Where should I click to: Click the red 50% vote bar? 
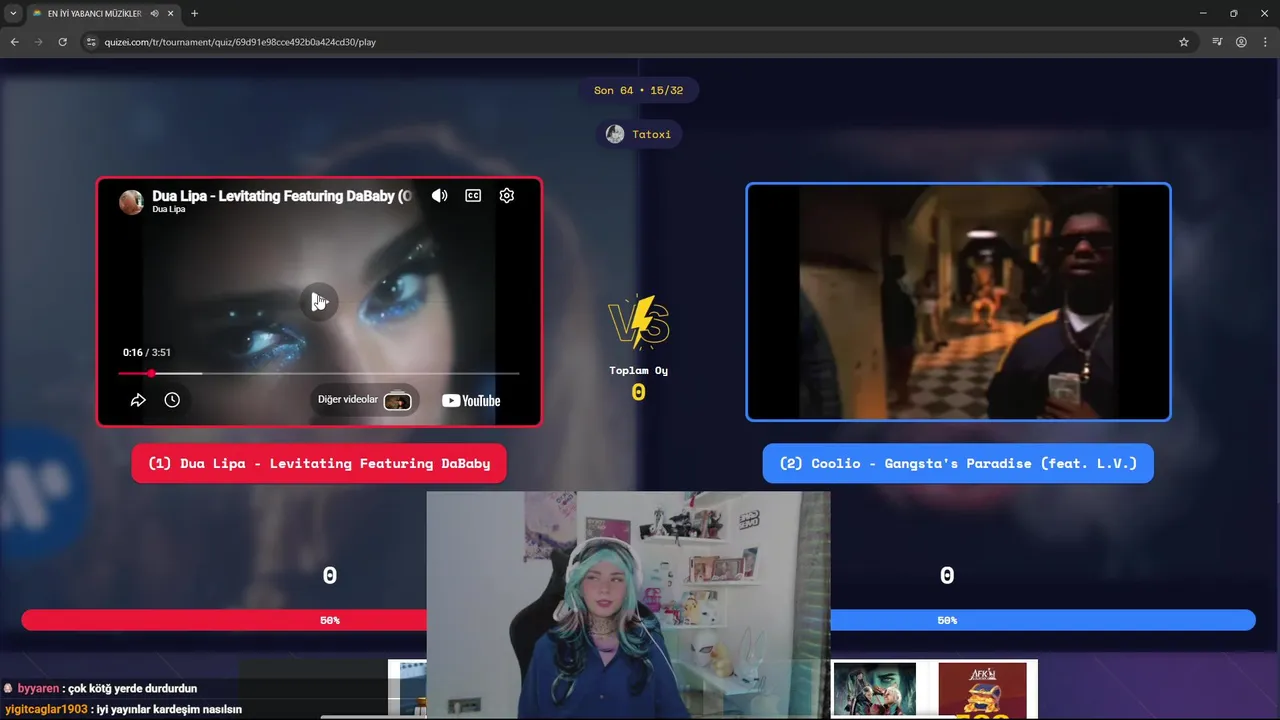coord(224,620)
